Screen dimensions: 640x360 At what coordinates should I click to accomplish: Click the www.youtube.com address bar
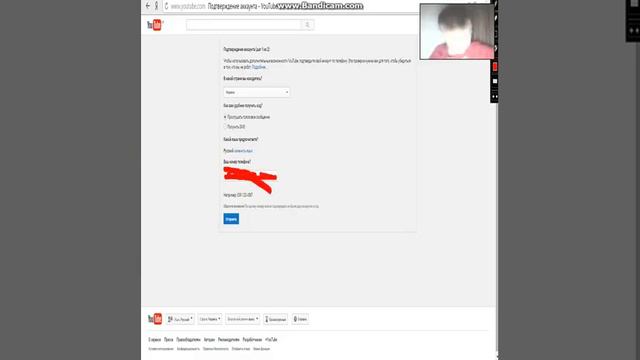click(x=188, y=6)
